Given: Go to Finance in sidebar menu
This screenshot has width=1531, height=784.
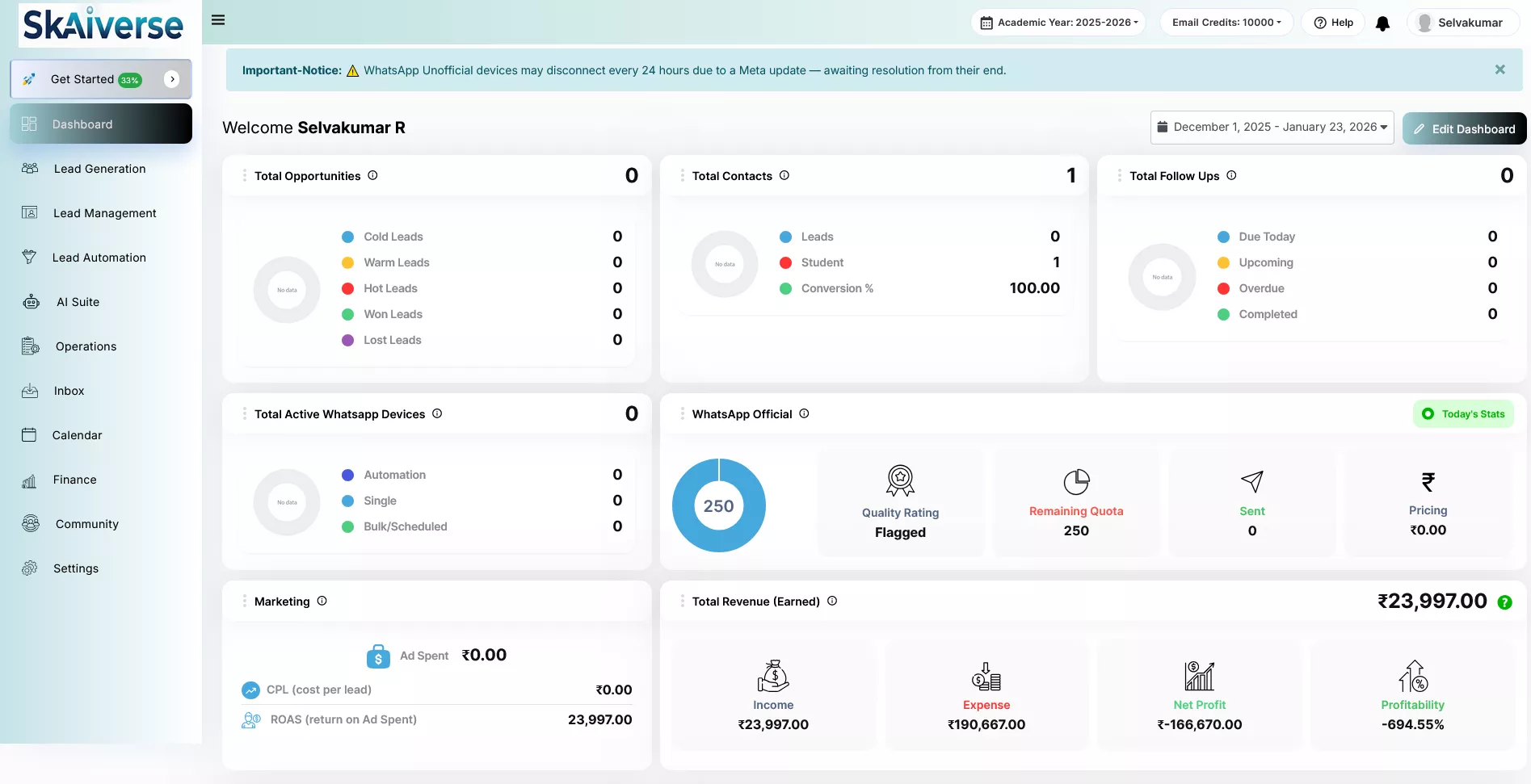Looking at the screenshot, I should [x=74, y=480].
